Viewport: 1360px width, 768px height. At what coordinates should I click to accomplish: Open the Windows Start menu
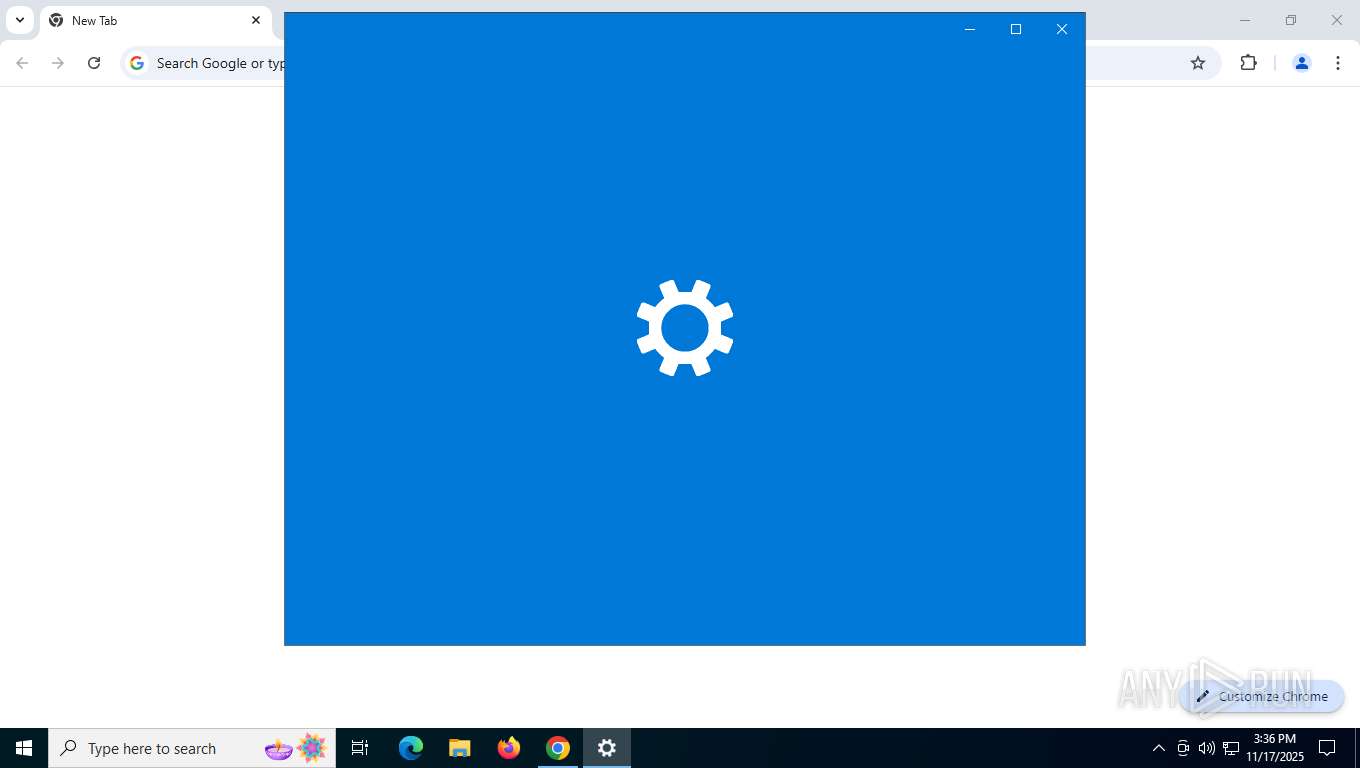pyautogui.click(x=24, y=748)
